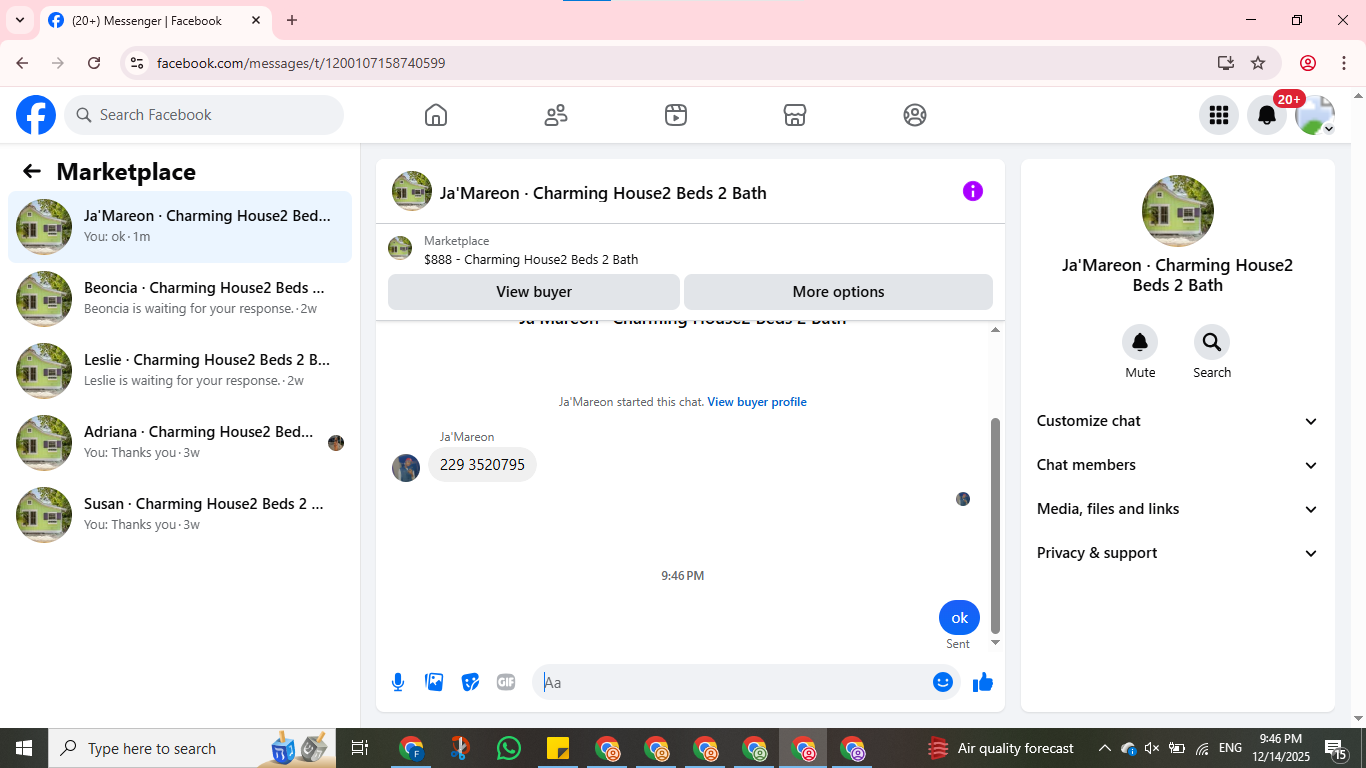This screenshot has height=768, width=1366.
Task: Expand Customize chat section
Action: coord(1177,421)
